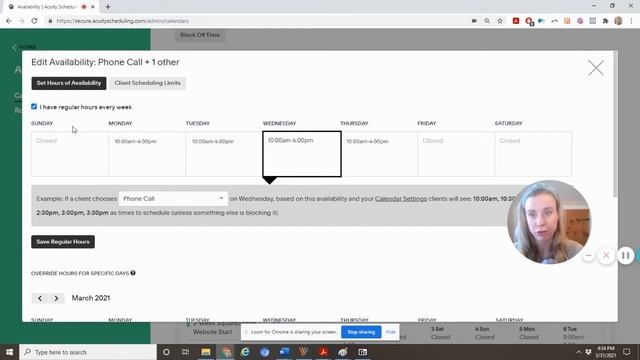This screenshot has width=640, height=360.
Task: Edit Friday's Closed hours field
Action: coord(456,154)
